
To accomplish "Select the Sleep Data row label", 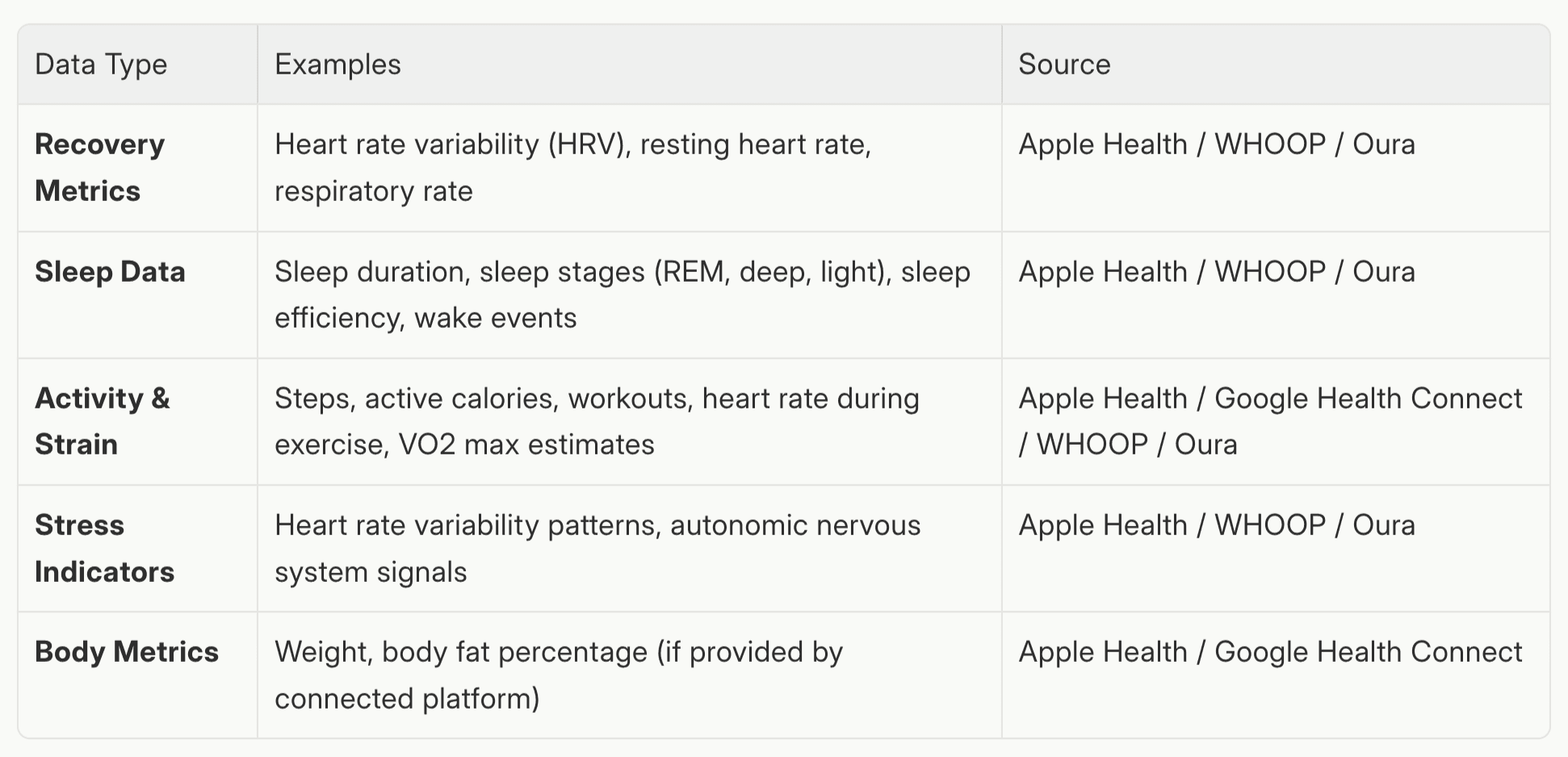I will pos(110,272).
